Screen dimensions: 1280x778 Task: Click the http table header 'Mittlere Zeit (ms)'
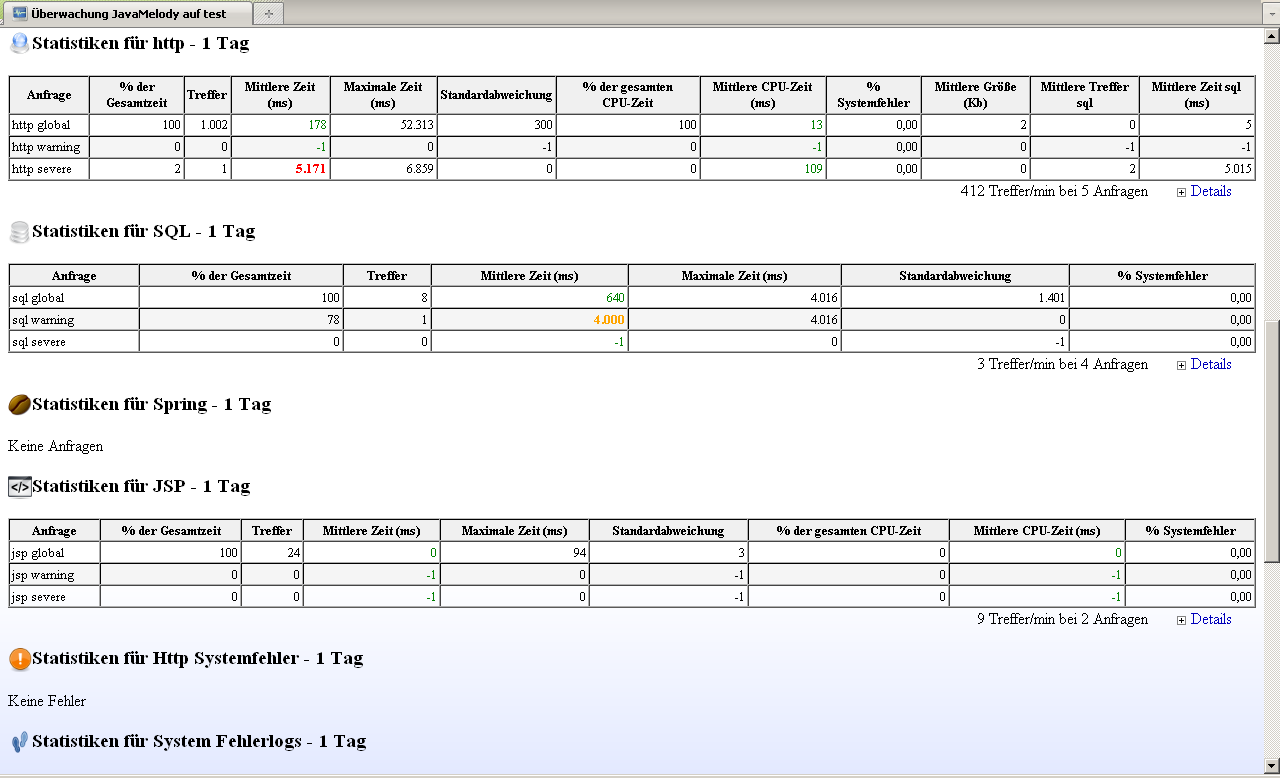click(x=280, y=95)
